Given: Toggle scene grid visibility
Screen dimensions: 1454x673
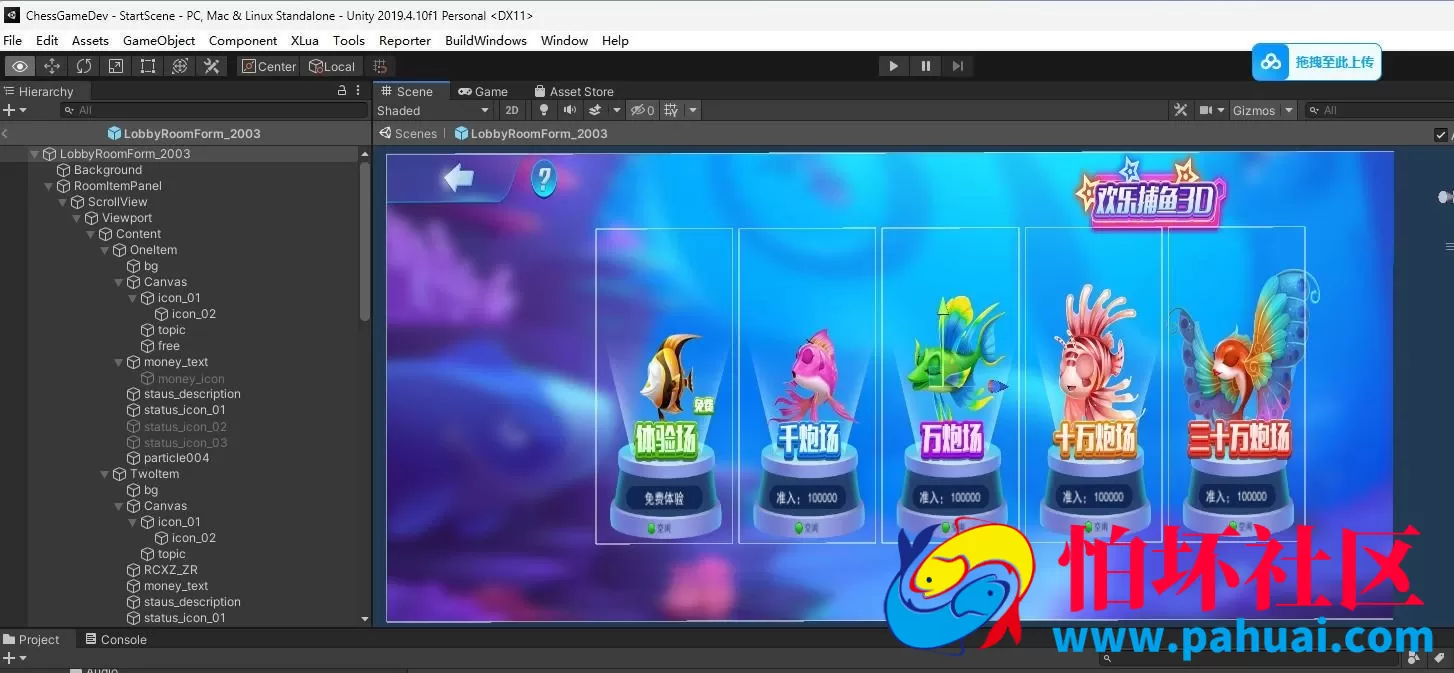Looking at the screenshot, I should pyautogui.click(x=671, y=110).
